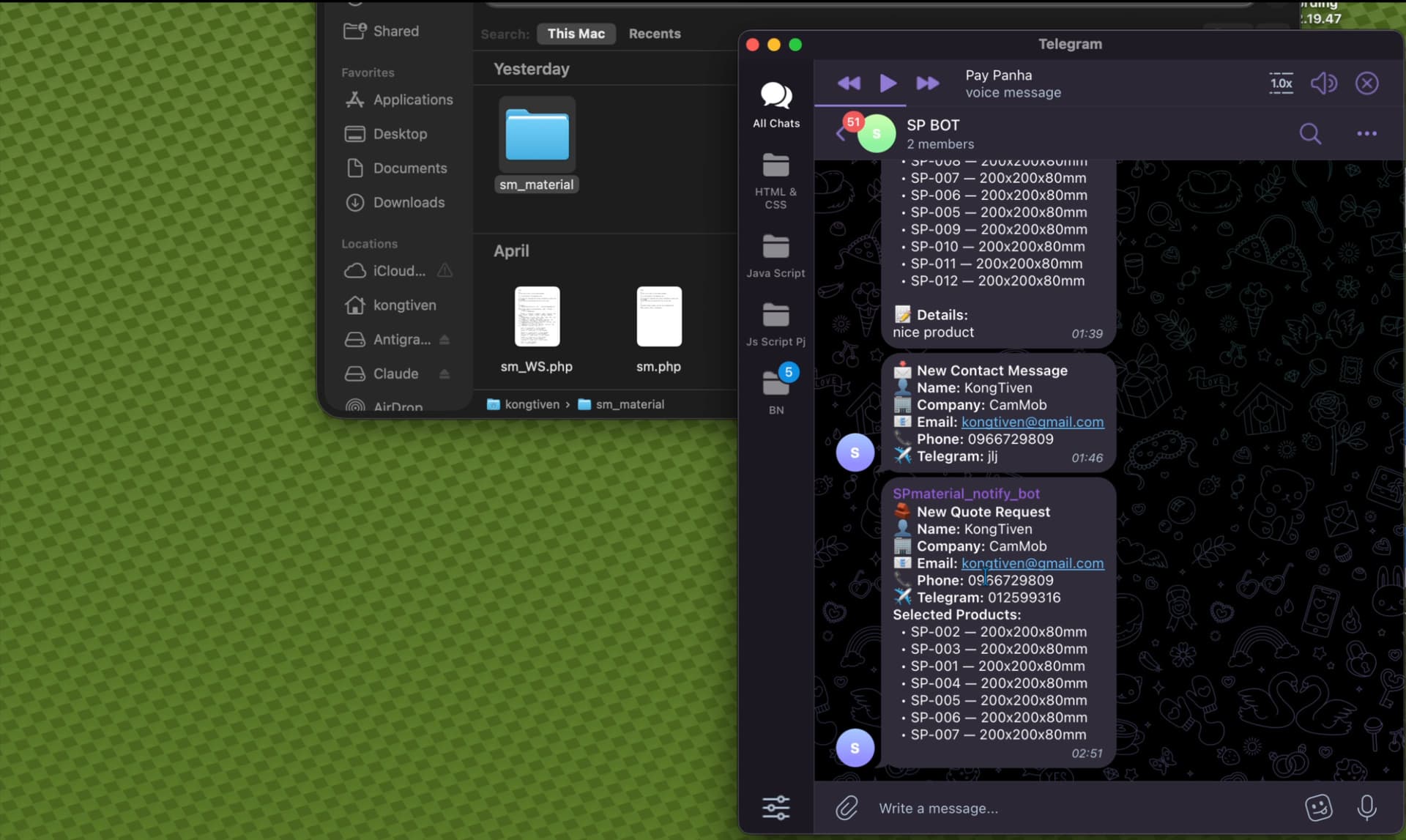
Task: Open the SP BOT chat more-options menu
Action: pyautogui.click(x=1366, y=133)
